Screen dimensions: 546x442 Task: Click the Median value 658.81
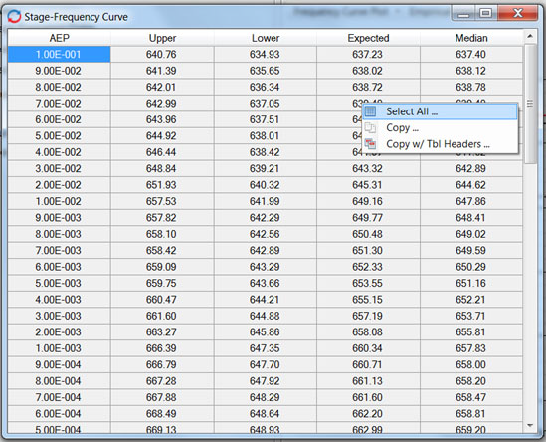pos(470,413)
